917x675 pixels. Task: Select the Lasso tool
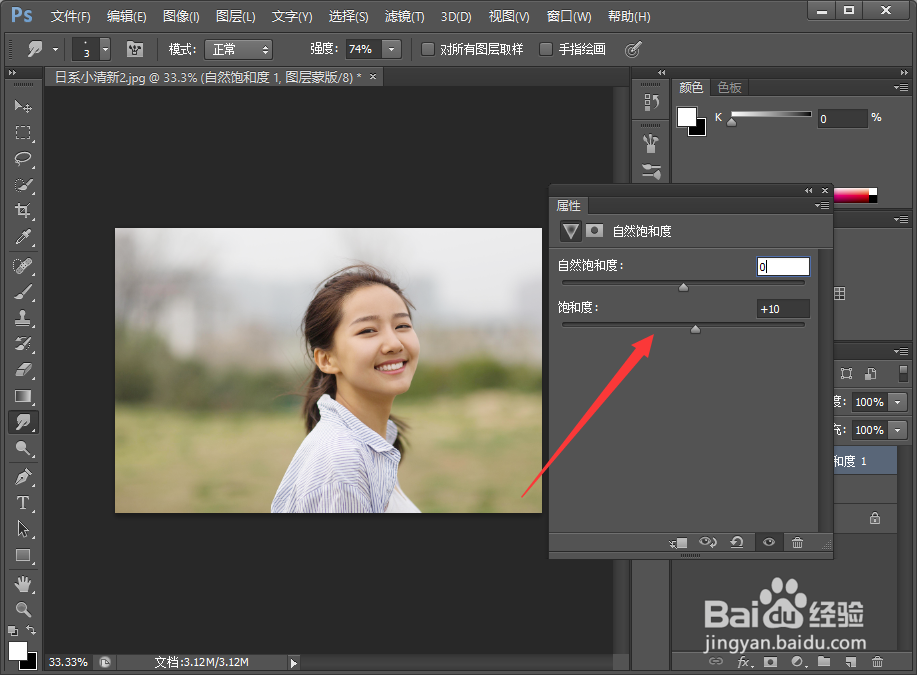pos(23,159)
